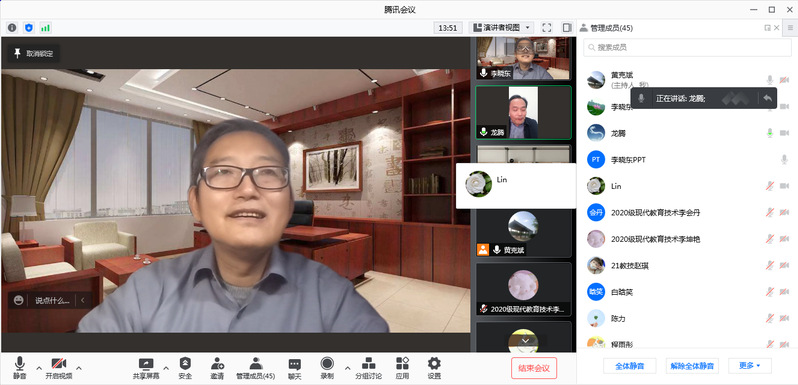Toggle microphone for member Lin in list
This screenshot has width=798, height=385.
(770, 186)
